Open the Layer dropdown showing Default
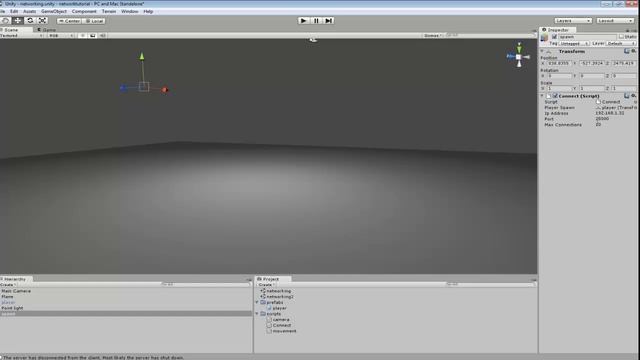 pyautogui.click(x=621, y=43)
